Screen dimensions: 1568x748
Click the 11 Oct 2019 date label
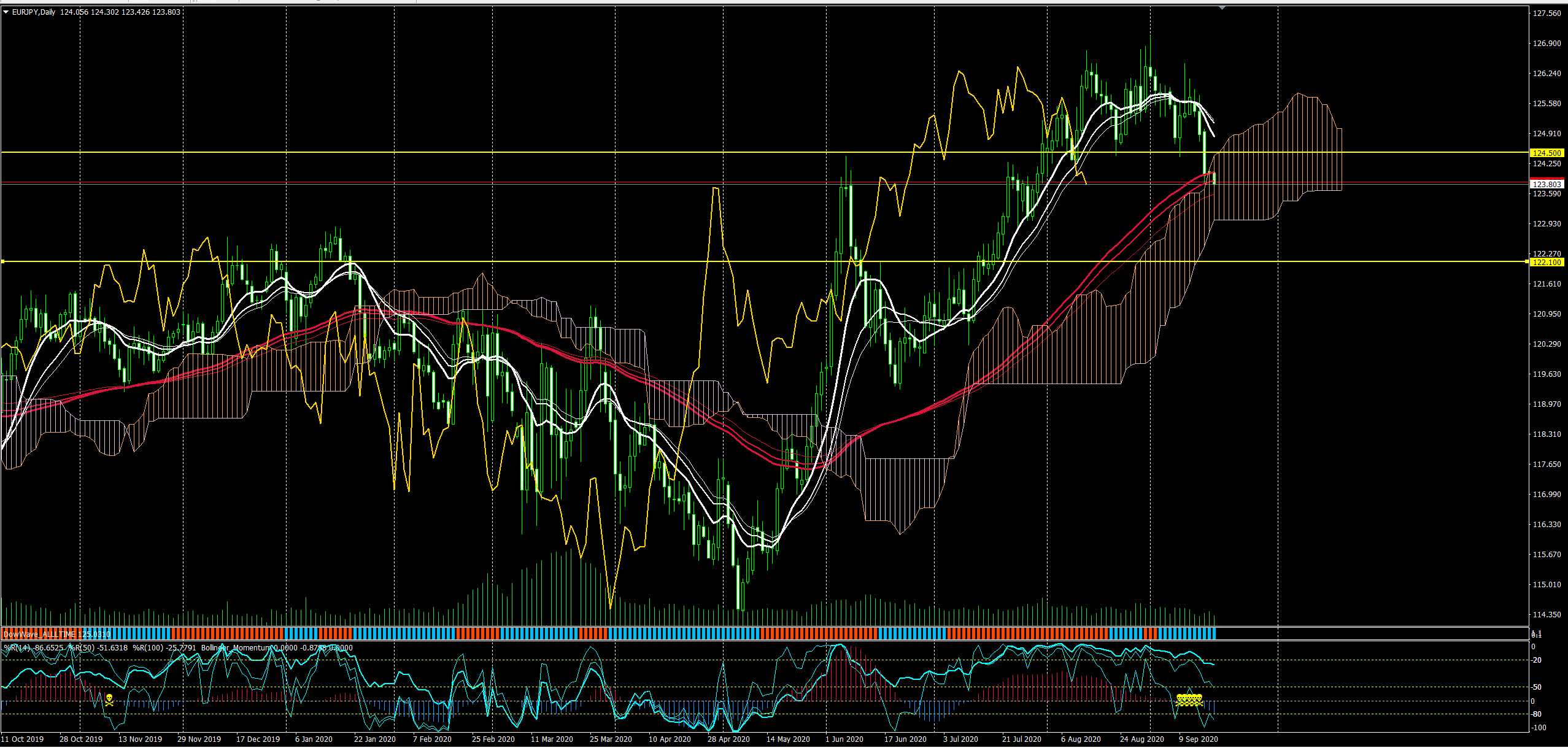(23, 739)
